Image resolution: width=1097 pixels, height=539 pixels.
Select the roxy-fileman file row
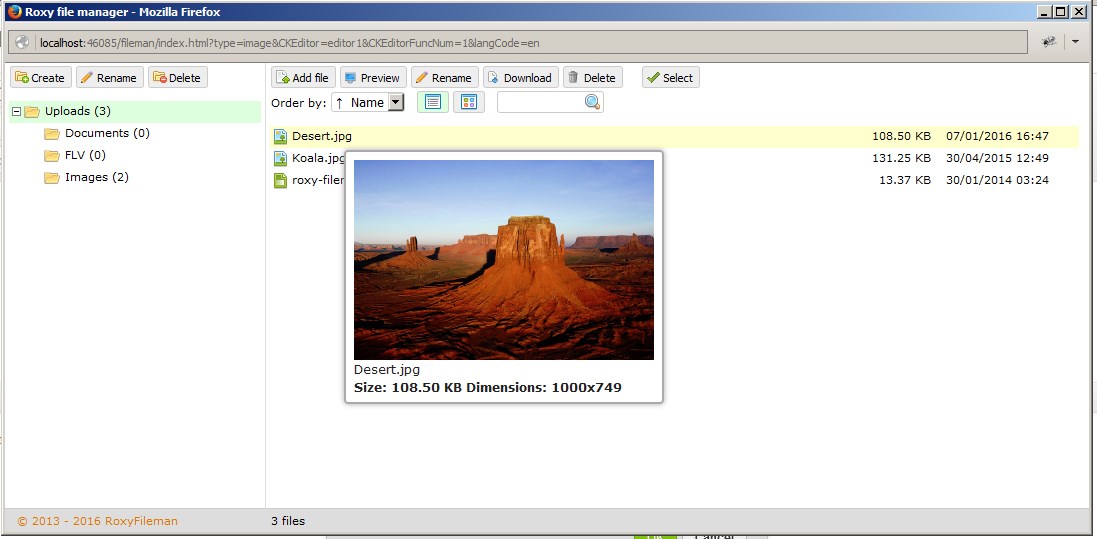tap(675, 180)
